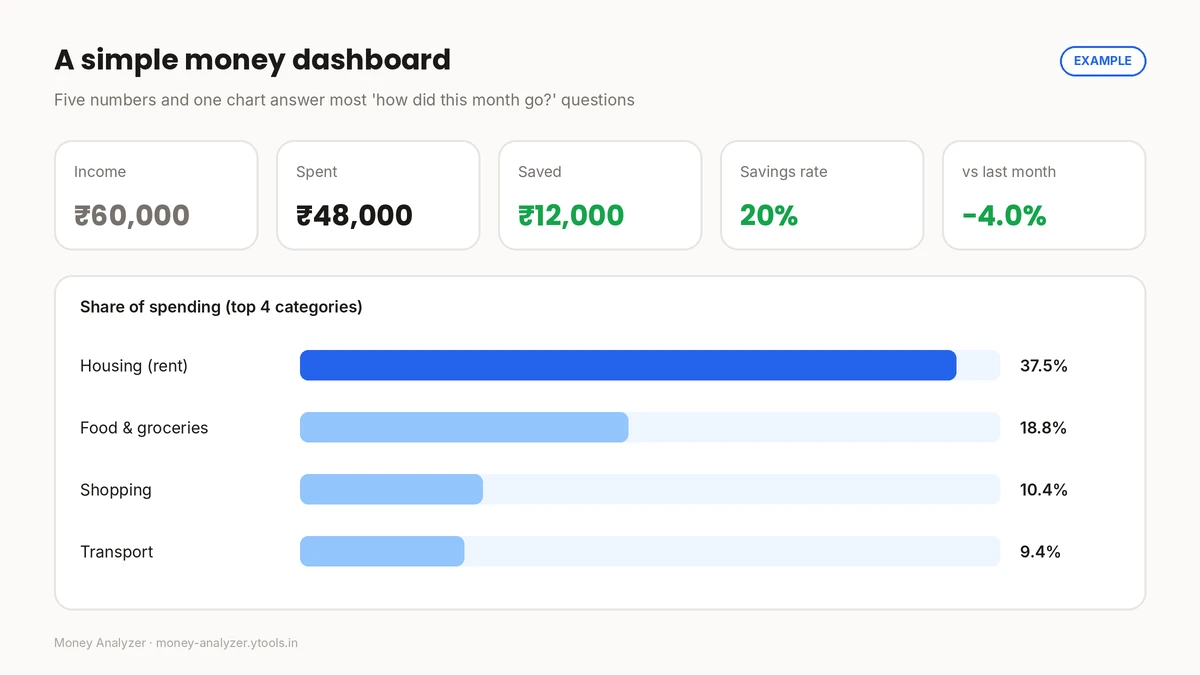Click the Shopping progress bar
Viewport: 1200px width, 675px height.
pyautogui.click(x=650, y=489)
